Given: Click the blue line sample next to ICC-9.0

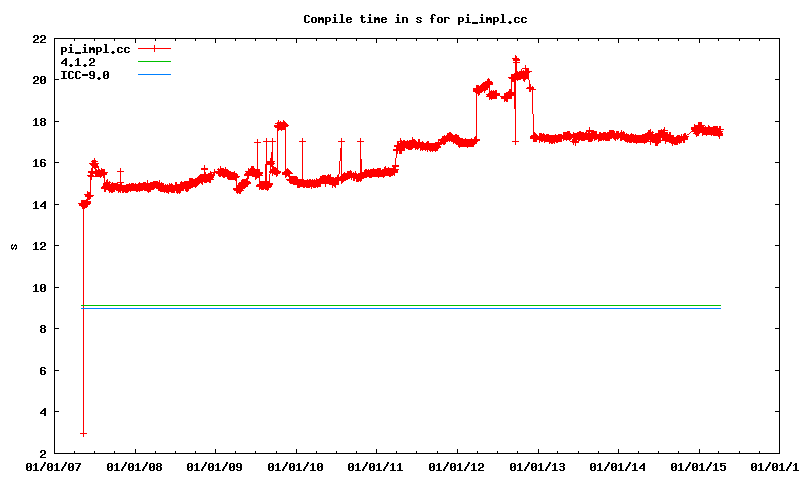Looking at the screenshot, I should point(155,75).
